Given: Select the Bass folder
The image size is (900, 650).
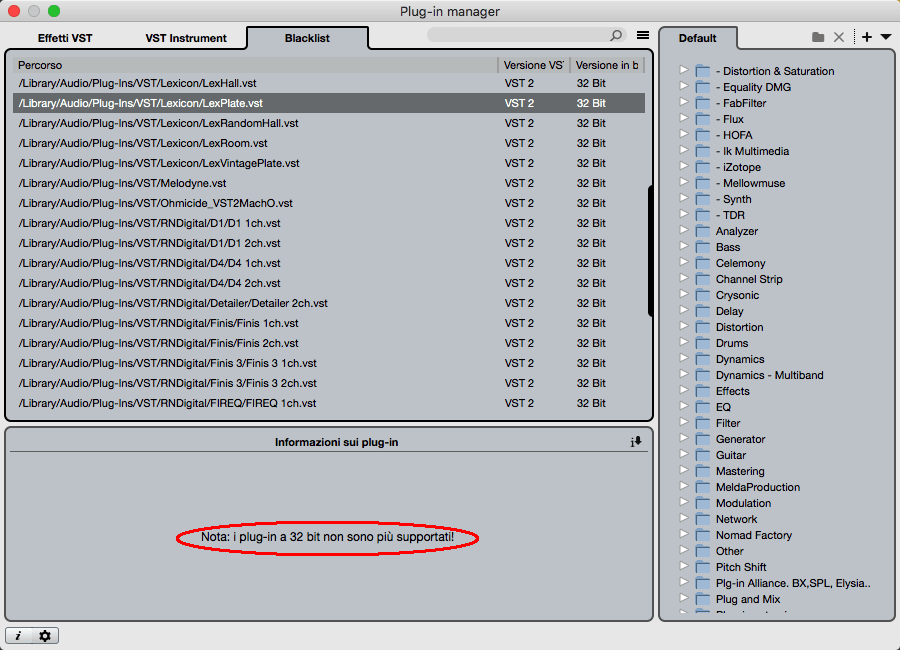Looking at the screenshot, I should click(x=728, y=247).
